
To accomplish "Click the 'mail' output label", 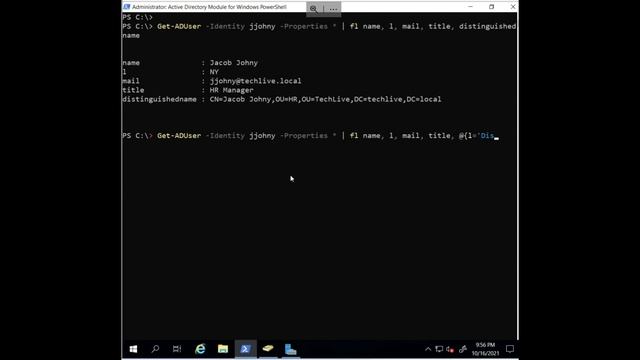I will (131, 81).
